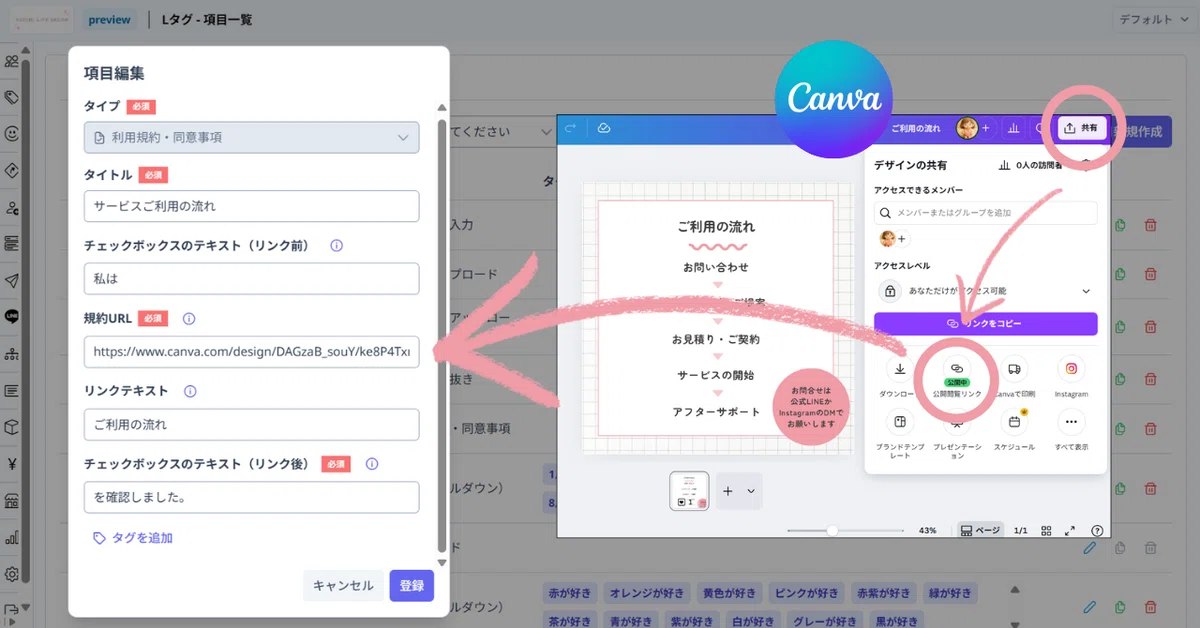1200x628 pixels.
Task: Adjust the Canva zoom slider handle
Action: click(831, 530)
